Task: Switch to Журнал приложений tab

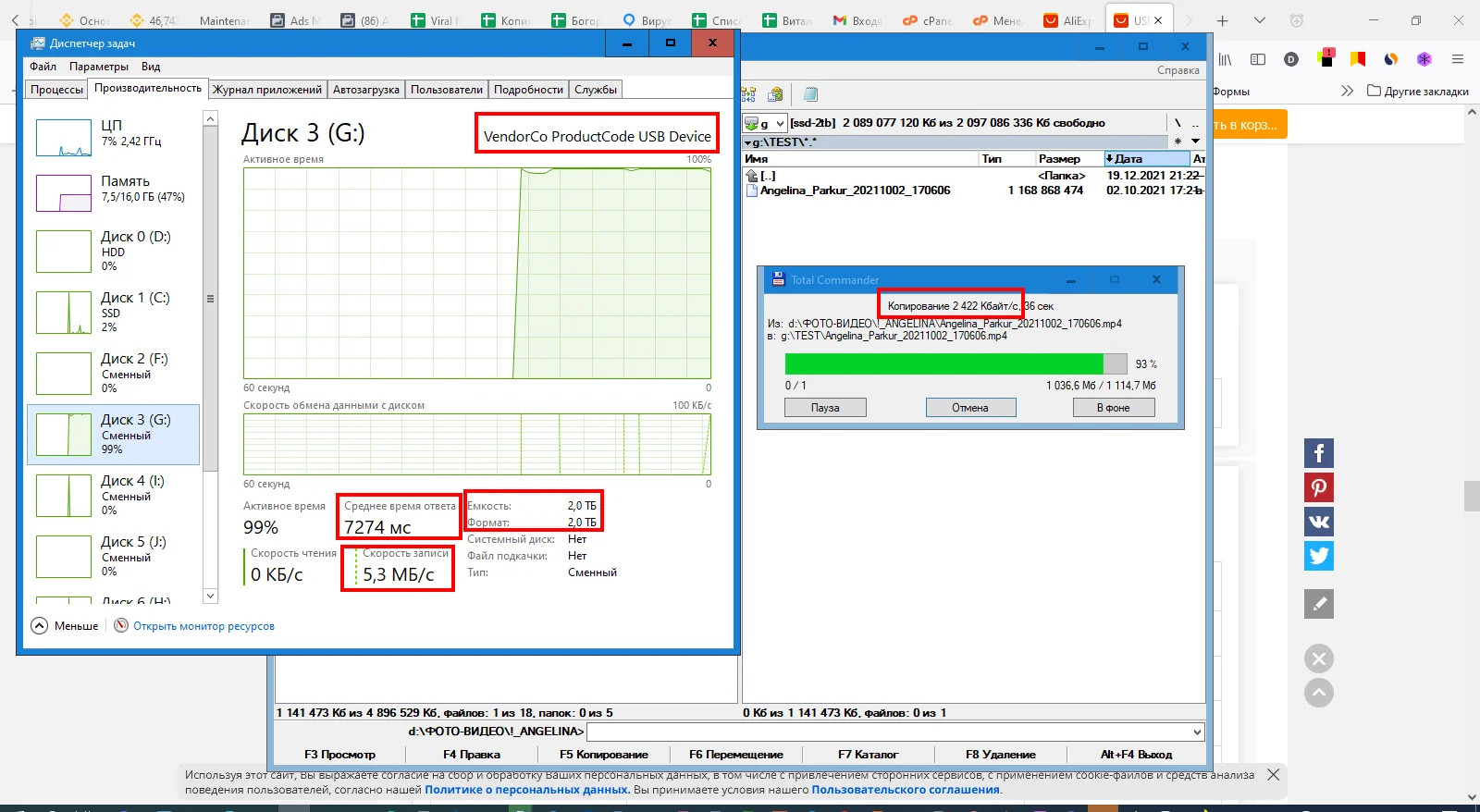Action: tap(267, 90)
